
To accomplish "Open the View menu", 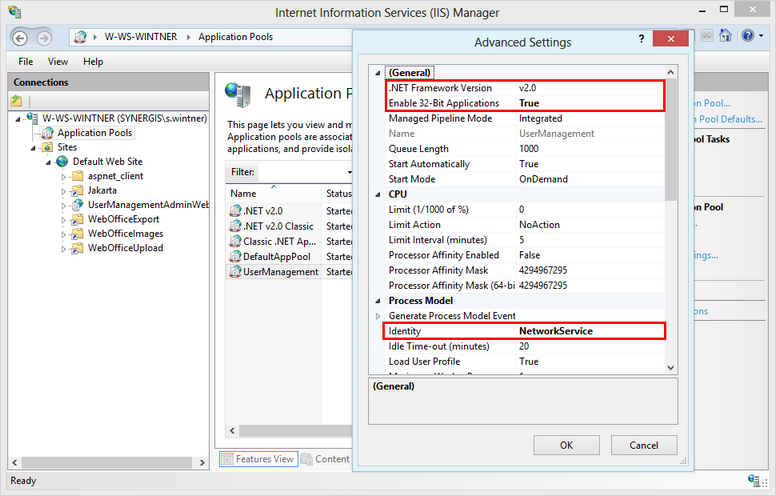I will click(58, 61).
